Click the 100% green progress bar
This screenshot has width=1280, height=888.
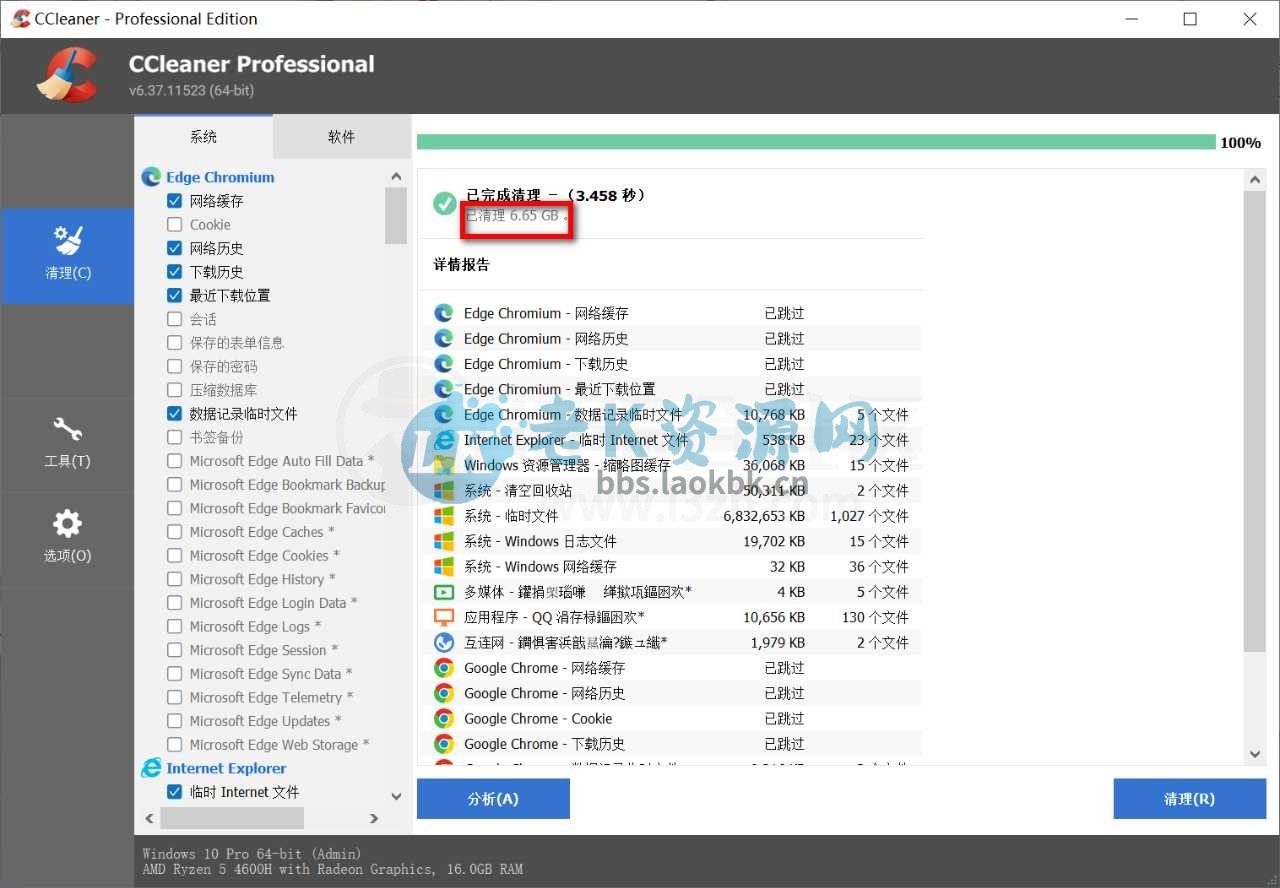coord(816,142)
